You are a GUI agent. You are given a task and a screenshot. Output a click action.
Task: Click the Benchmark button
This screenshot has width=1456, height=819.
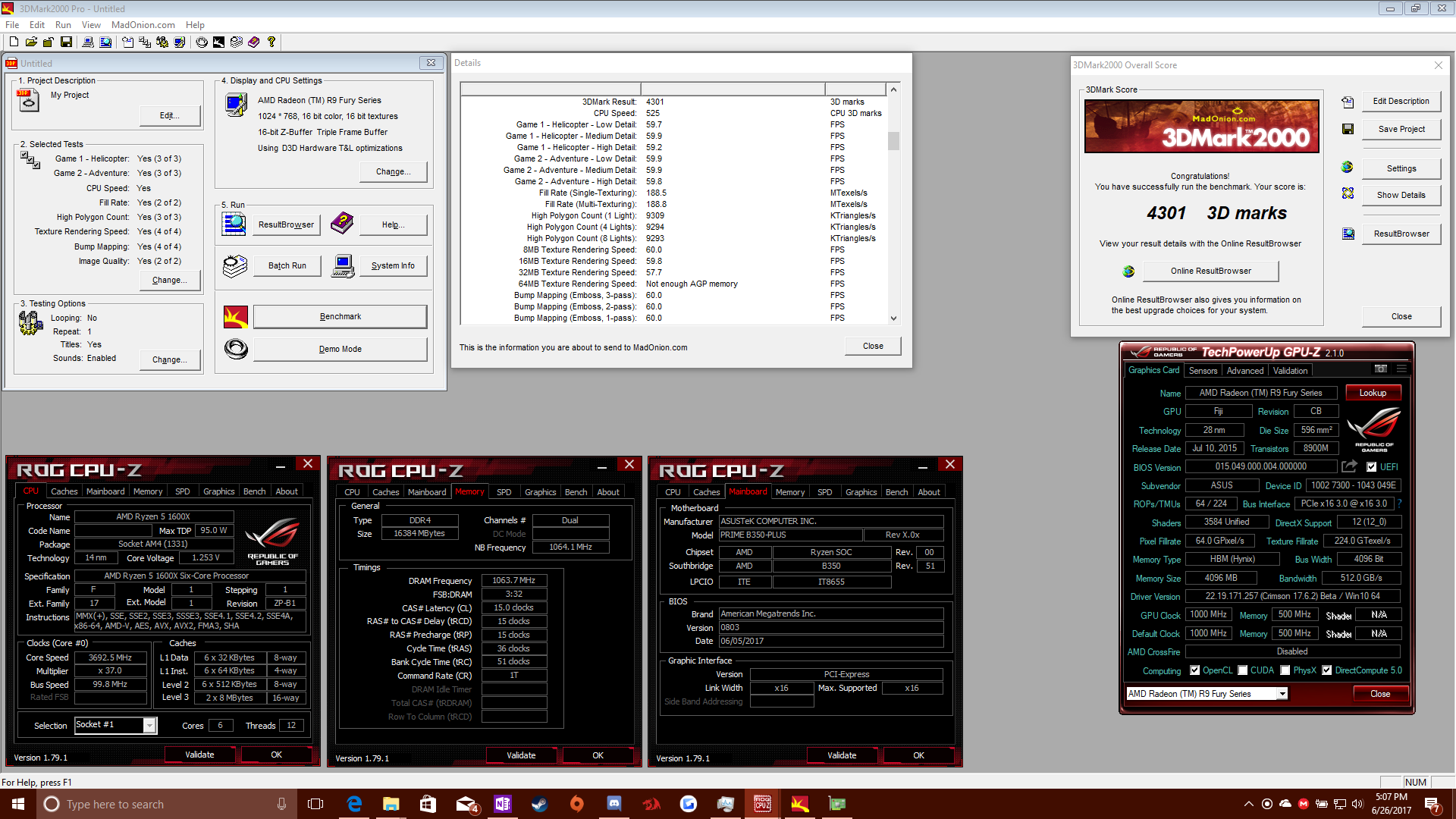pos(340,317)
